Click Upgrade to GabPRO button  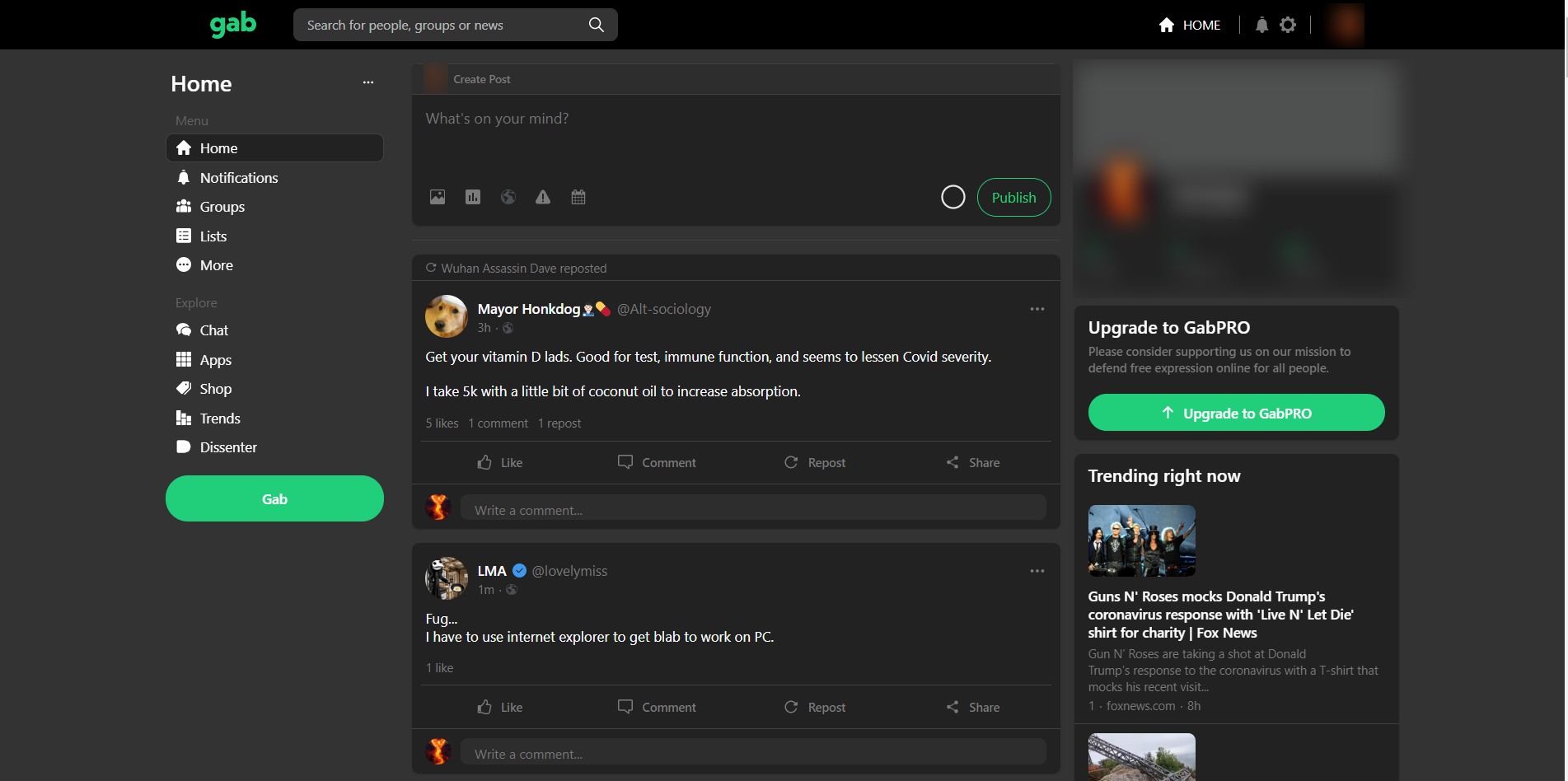[x=1236, y=413]
